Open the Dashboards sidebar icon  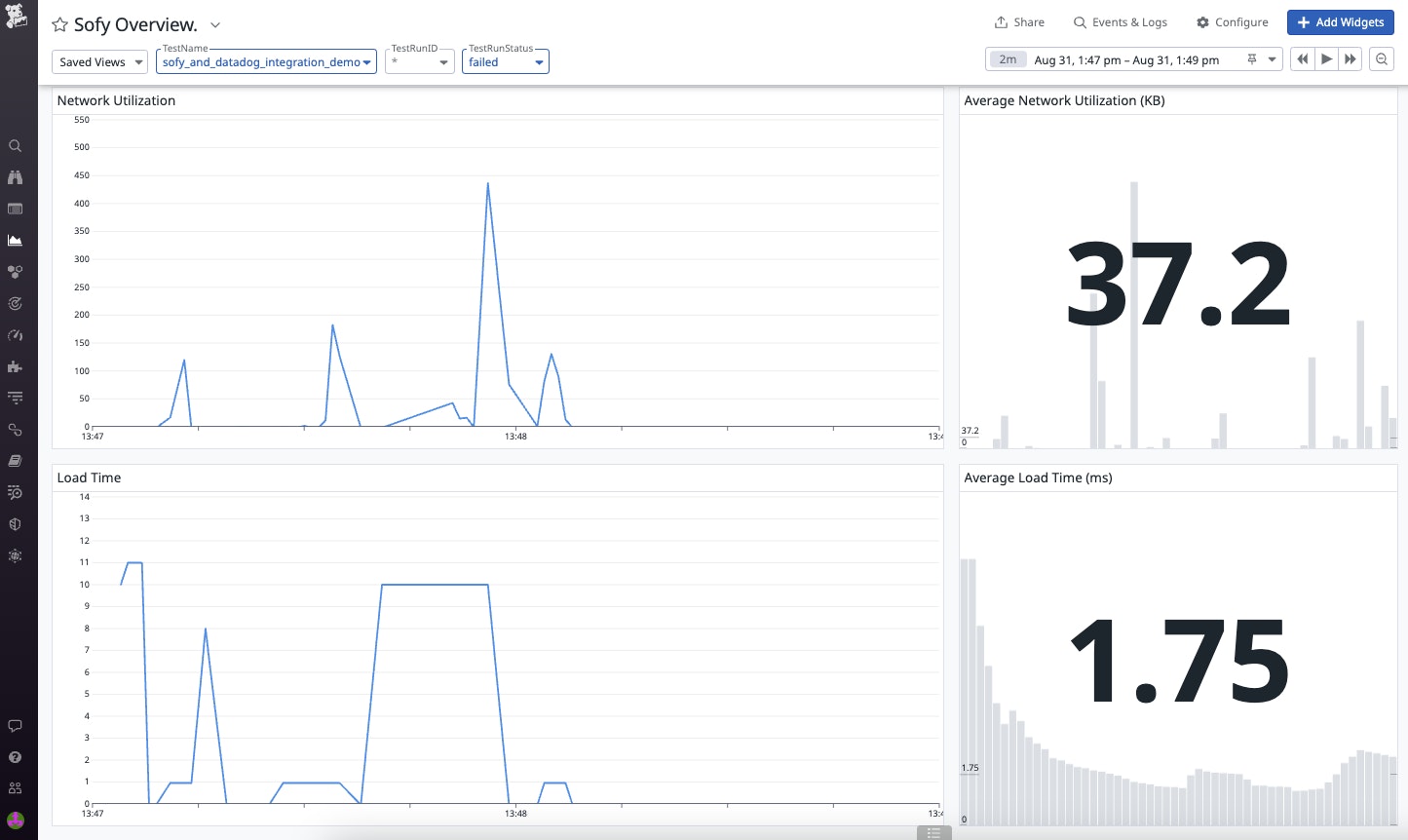click(15, 209)
